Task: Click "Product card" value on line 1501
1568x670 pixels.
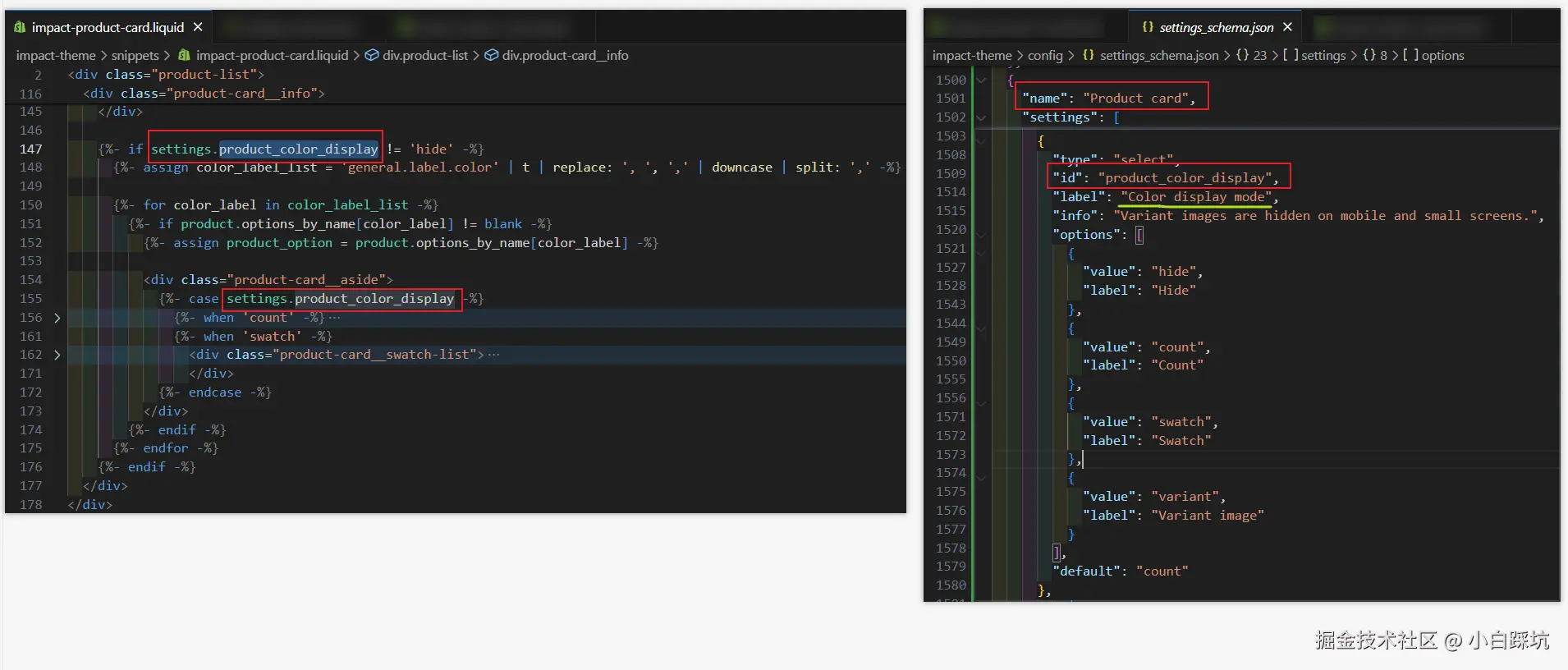Action: coord(1135,99)
